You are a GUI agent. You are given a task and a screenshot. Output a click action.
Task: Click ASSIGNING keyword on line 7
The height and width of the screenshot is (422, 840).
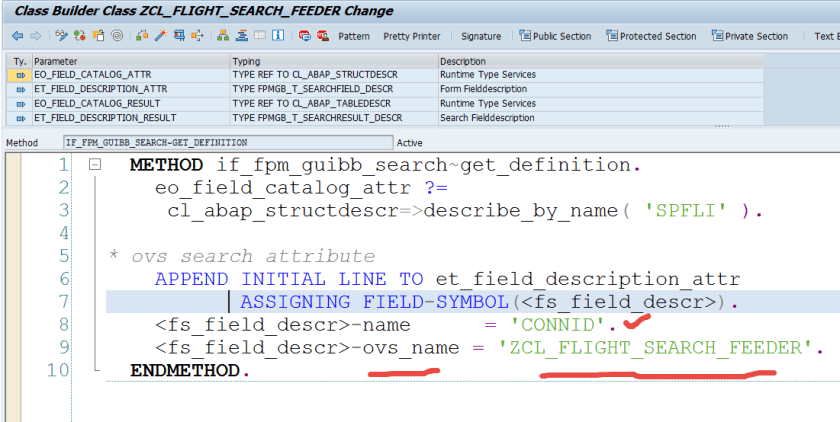pyautogui.click(x=295, y=302)
